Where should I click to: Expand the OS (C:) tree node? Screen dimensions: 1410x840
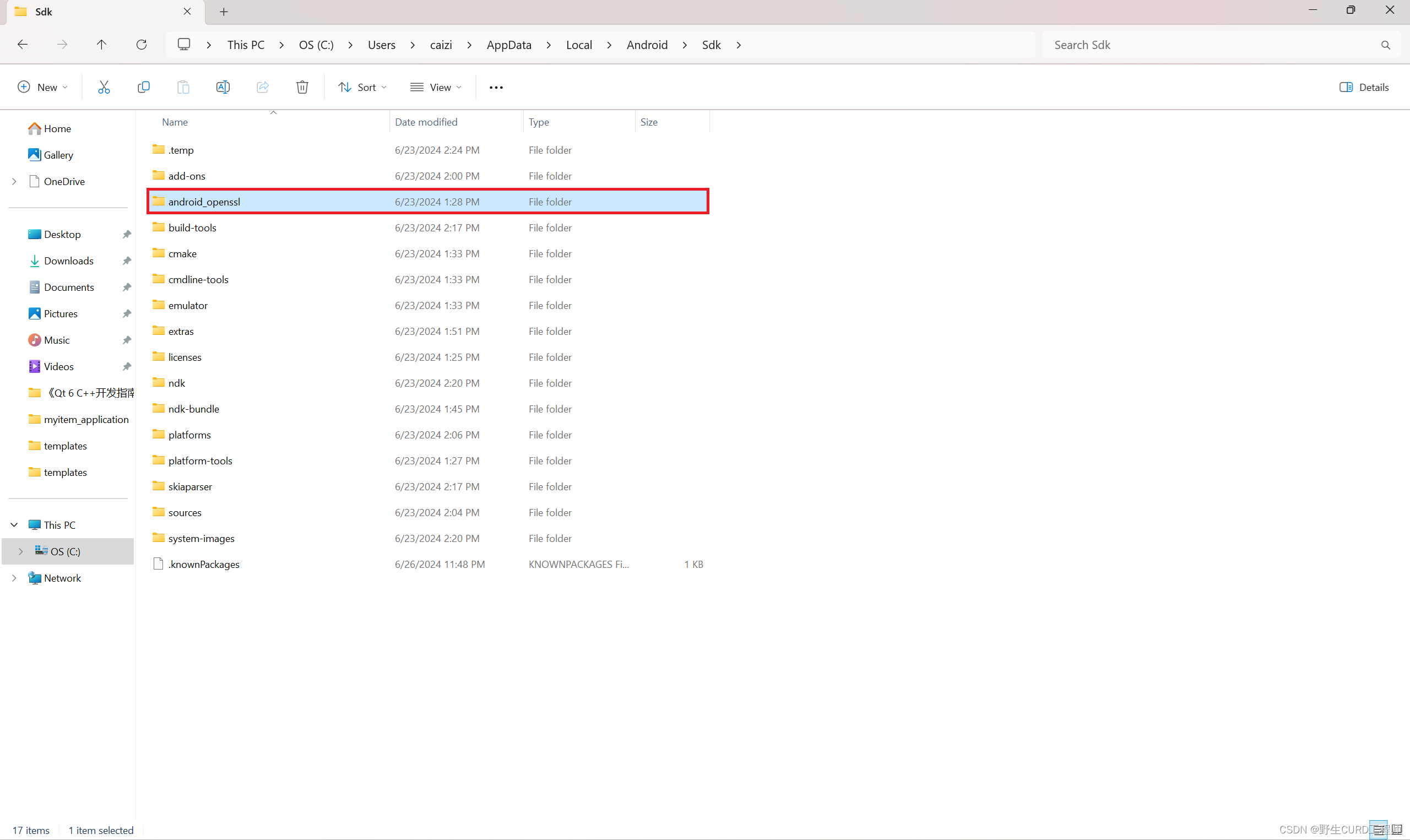pyautogui.click(x=21, y=552)
